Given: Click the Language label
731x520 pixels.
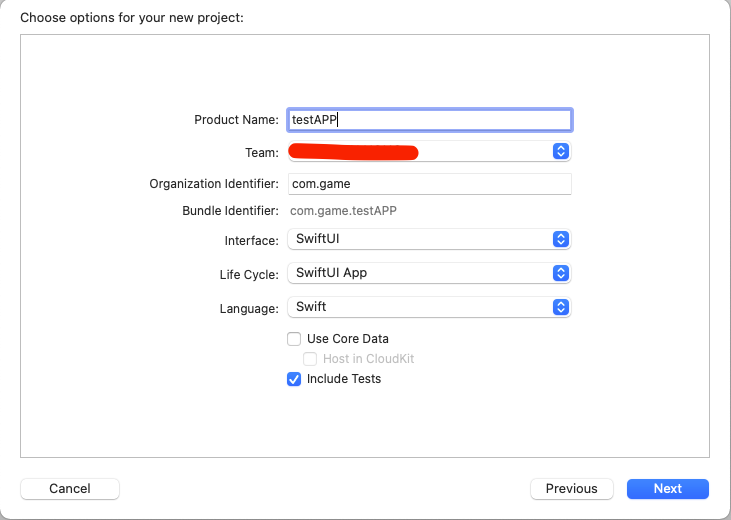Looking at the screenshot, I should pos(249,308).
